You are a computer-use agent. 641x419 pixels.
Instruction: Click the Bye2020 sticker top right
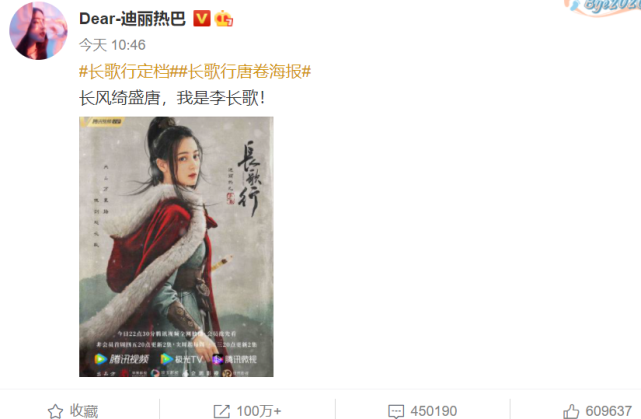coord(603,7)
